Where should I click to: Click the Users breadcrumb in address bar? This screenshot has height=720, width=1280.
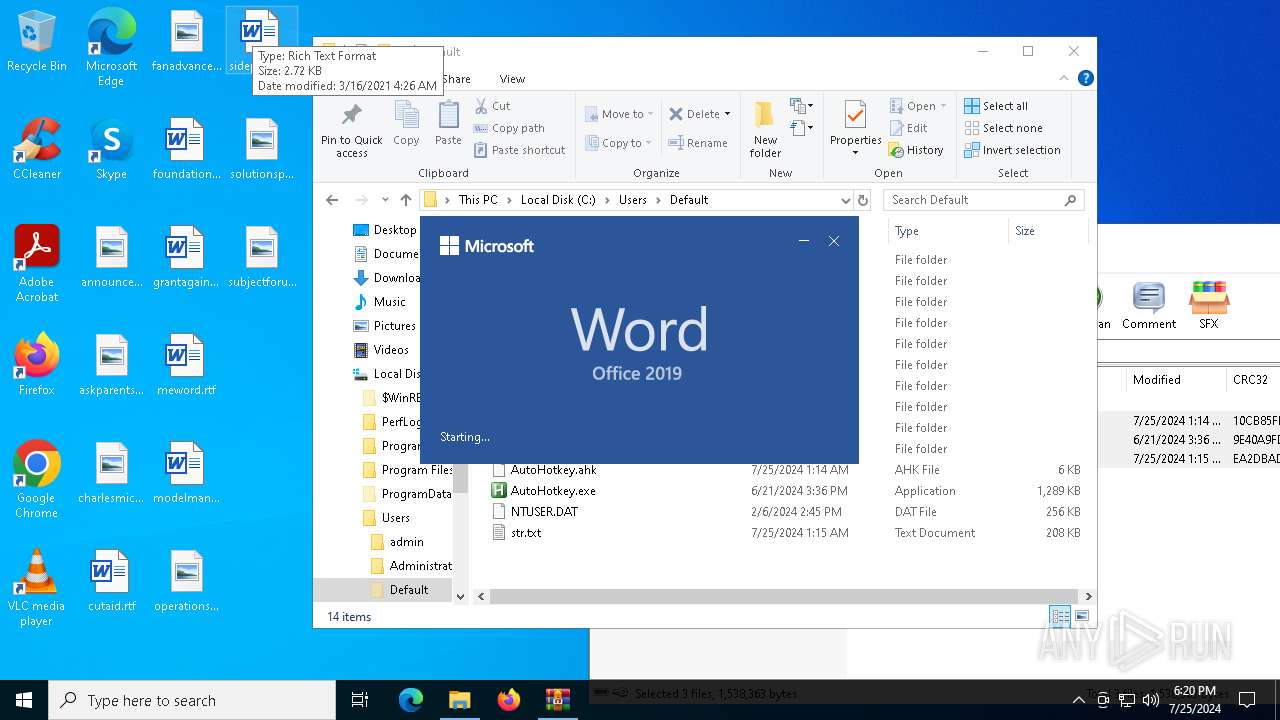coord(632,200)
